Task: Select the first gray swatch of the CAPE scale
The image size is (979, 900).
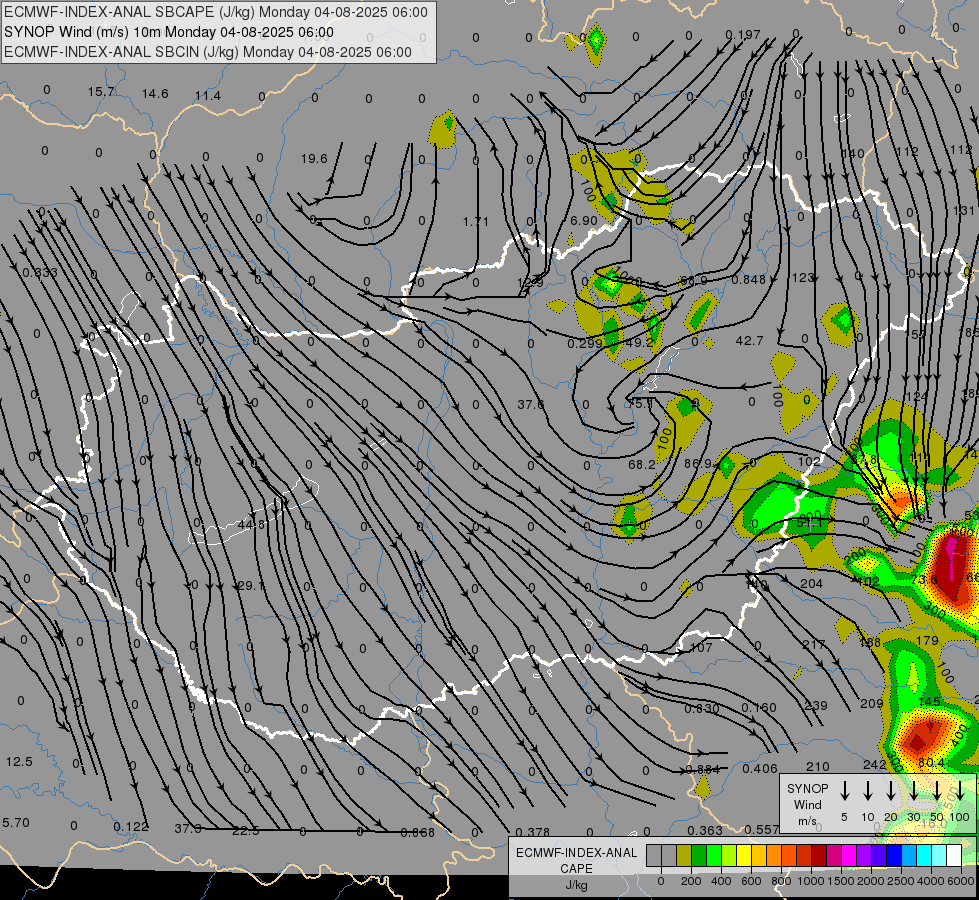Action: tap(654, 855)
